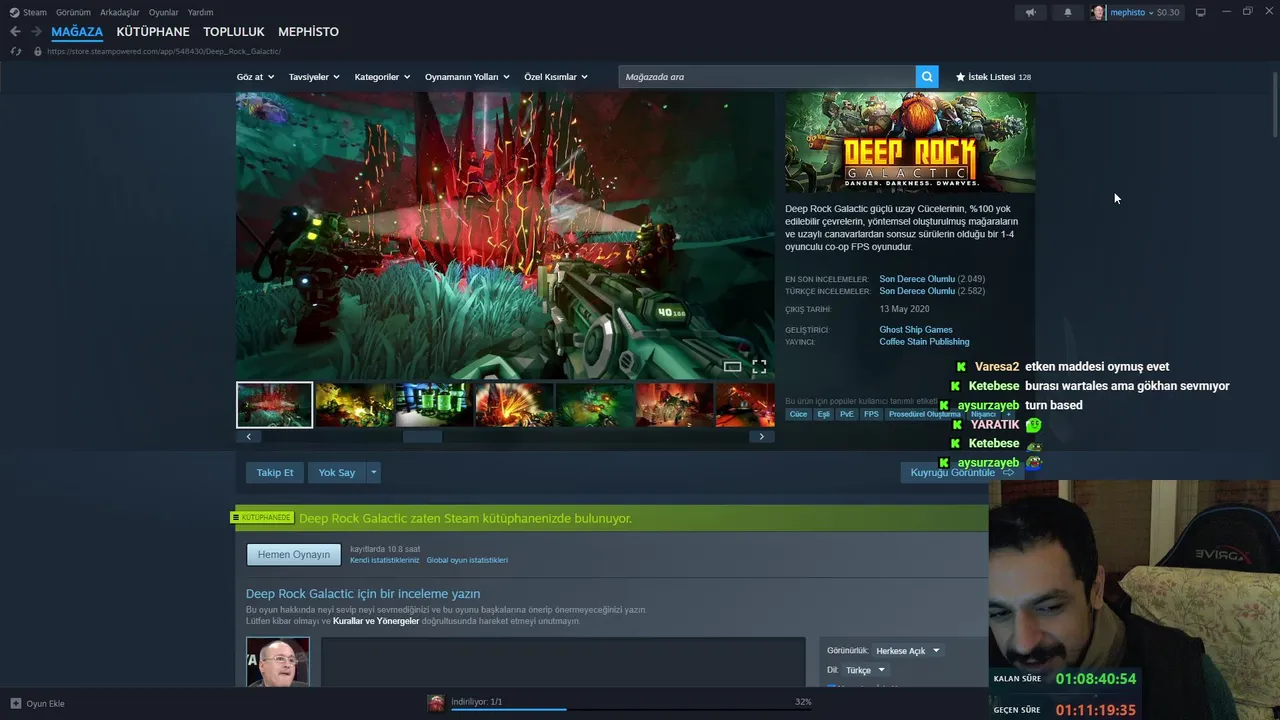
Task: Click the Prosedürel Oluşturma tag
Action: click(924, 414)
